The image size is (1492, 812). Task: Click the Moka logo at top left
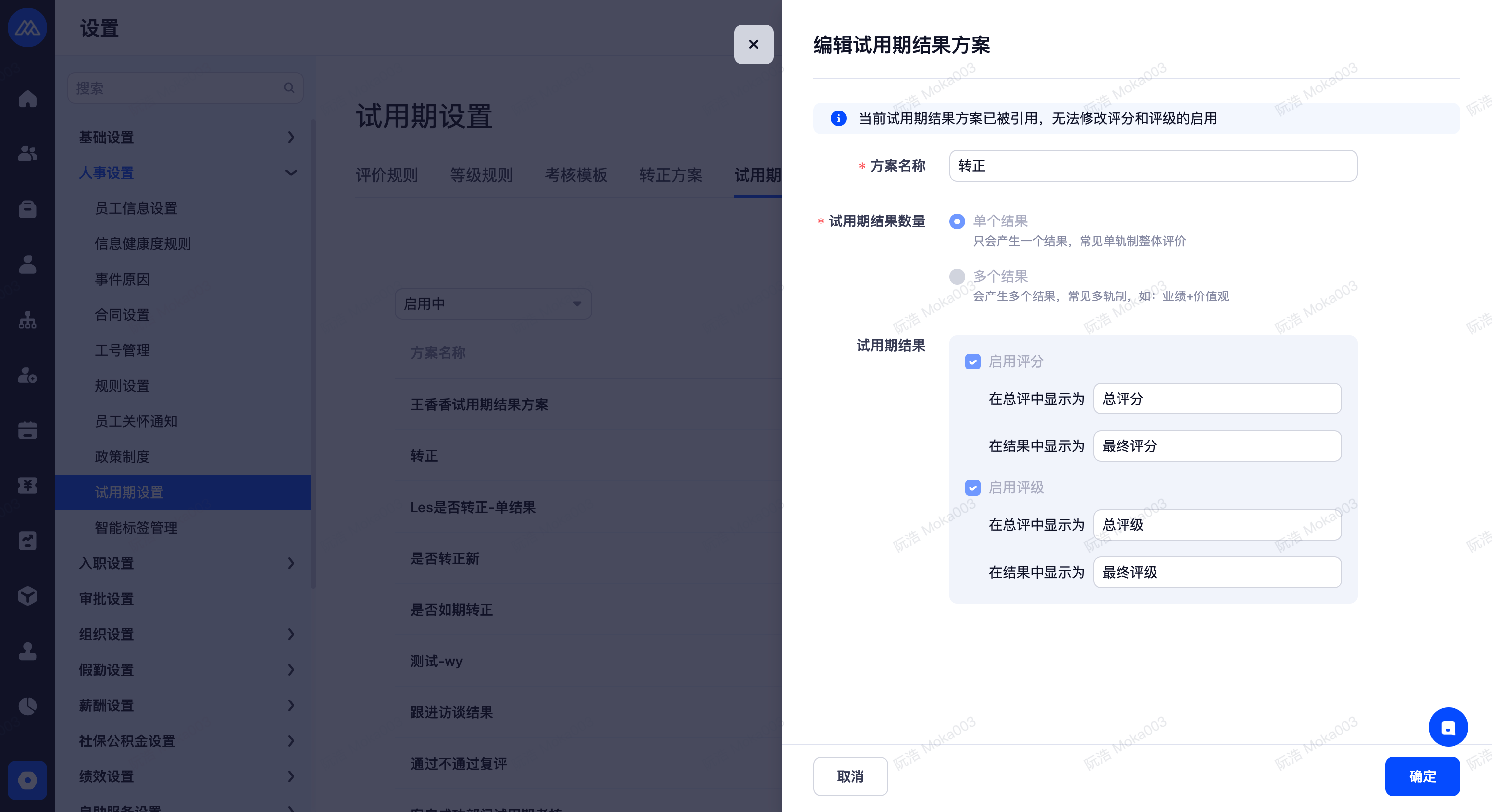(27, 27)
